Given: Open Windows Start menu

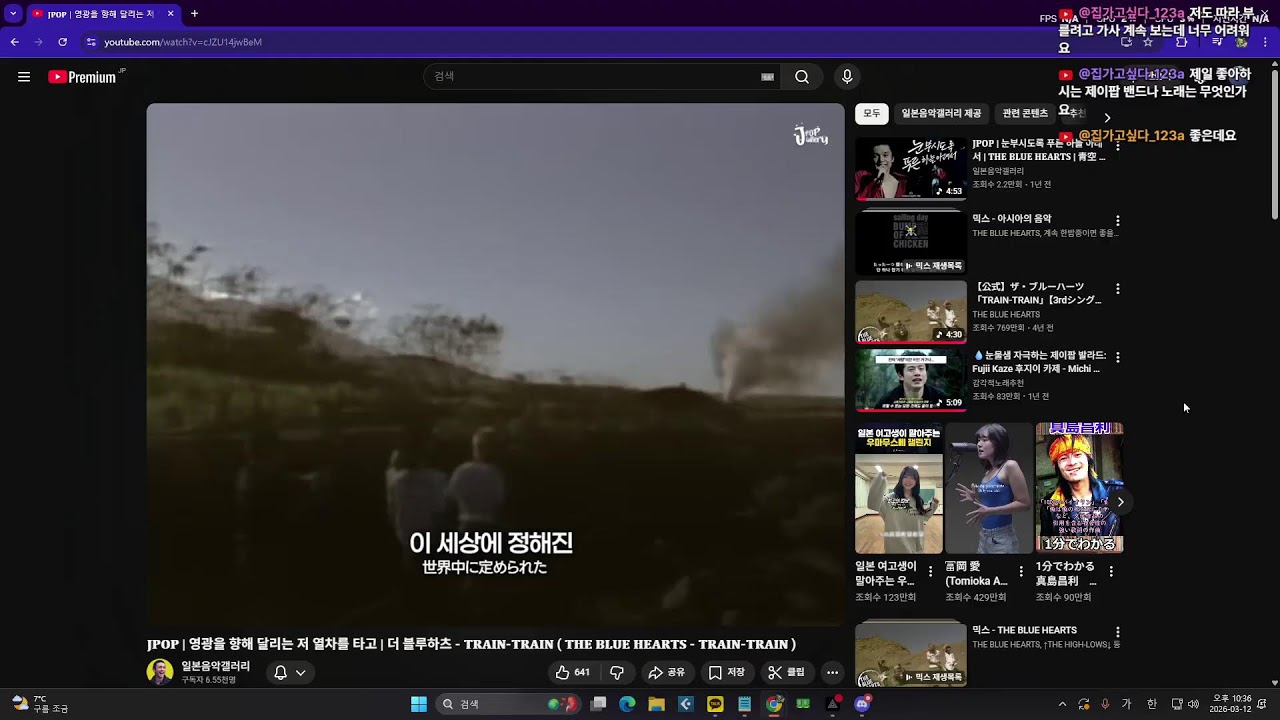Looking at the screenshot, I should click(x=419, y=704).
